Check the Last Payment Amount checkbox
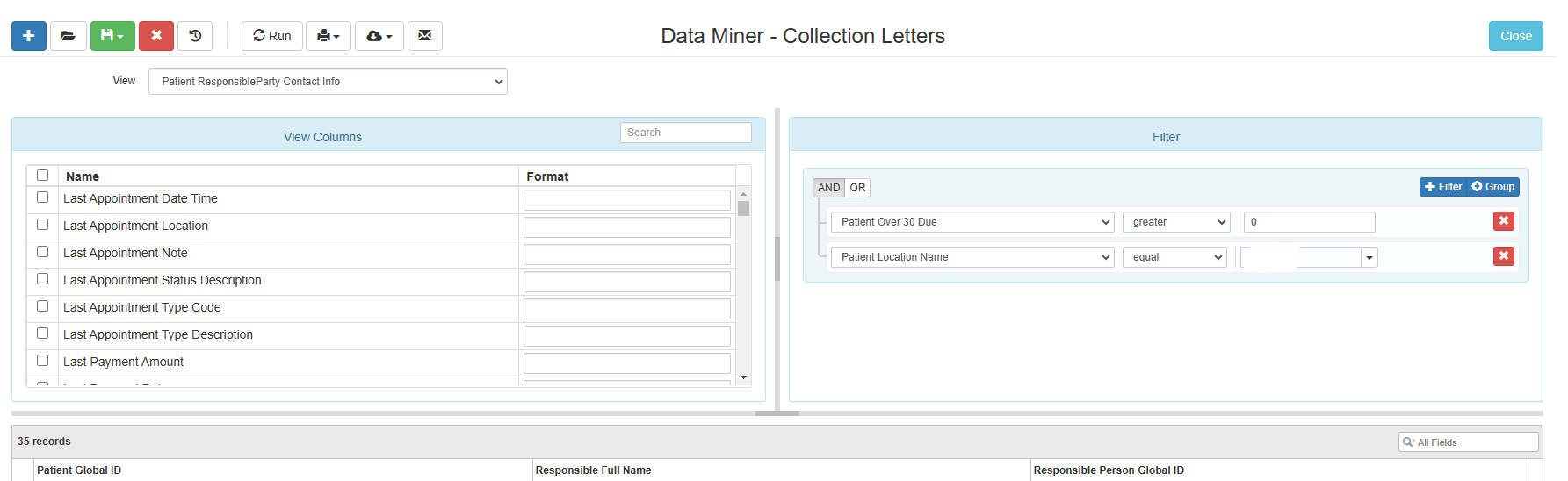Screen dimensions: 1568x481 pyautogui.click(x=42, y=361)
